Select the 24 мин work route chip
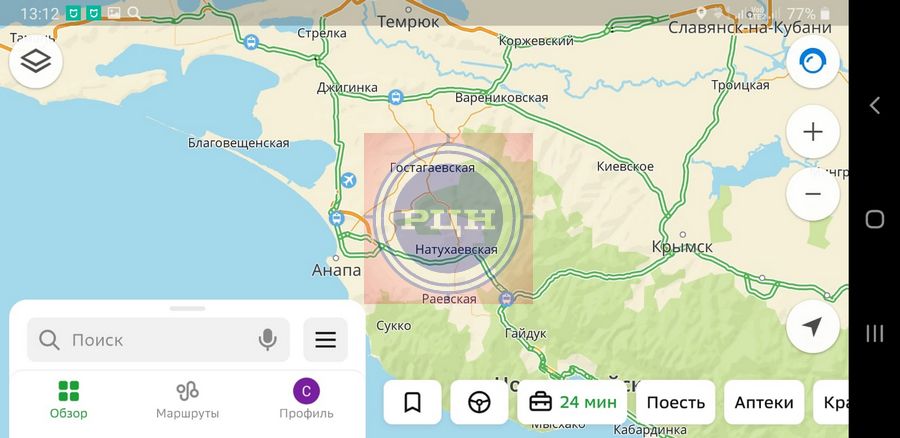Image resolution: width=900 pixels, height=438 pixels. coord(572,402)
